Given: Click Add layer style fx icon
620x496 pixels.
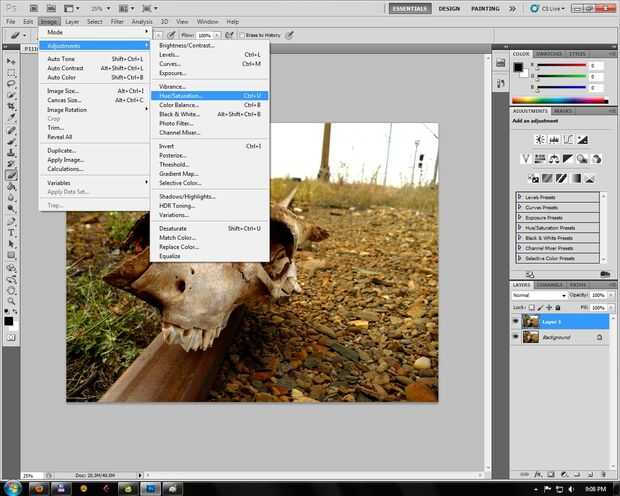Looking at the screenshot, I should pos(538,474).
